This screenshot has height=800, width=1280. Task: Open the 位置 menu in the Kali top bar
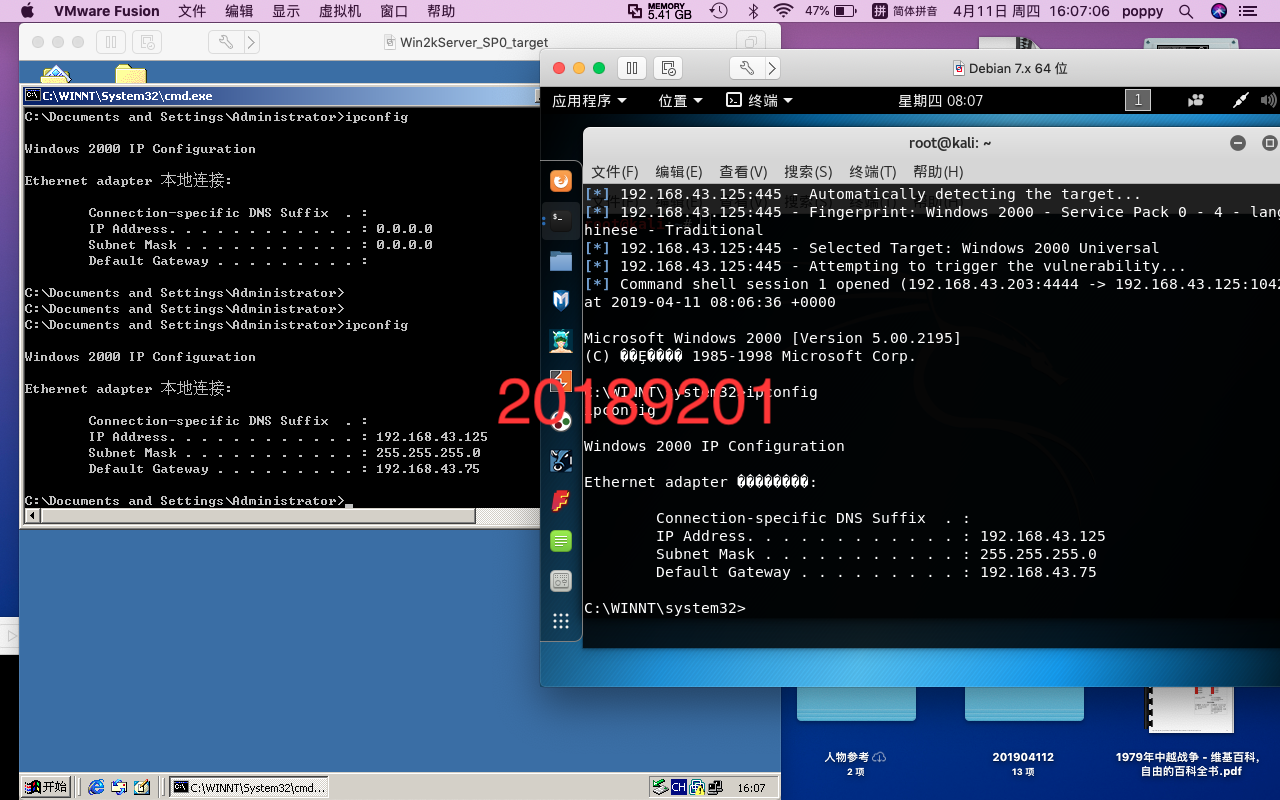coord(680,100)
